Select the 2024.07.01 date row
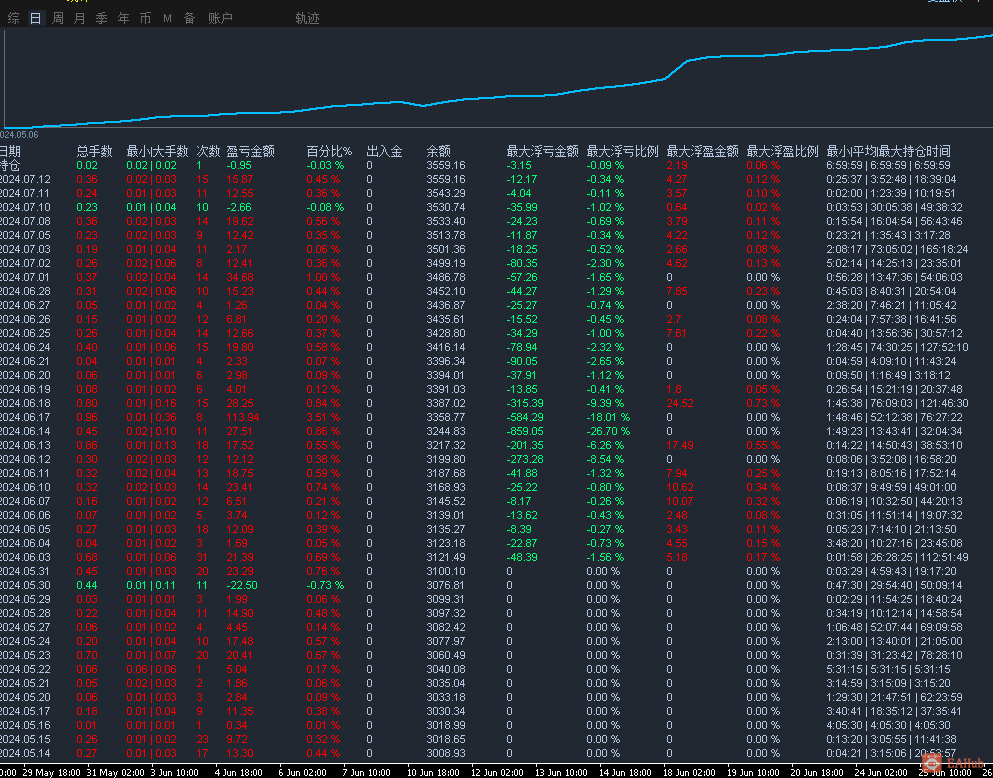Viewport: 993px width, 778px height. coord(26,277)
